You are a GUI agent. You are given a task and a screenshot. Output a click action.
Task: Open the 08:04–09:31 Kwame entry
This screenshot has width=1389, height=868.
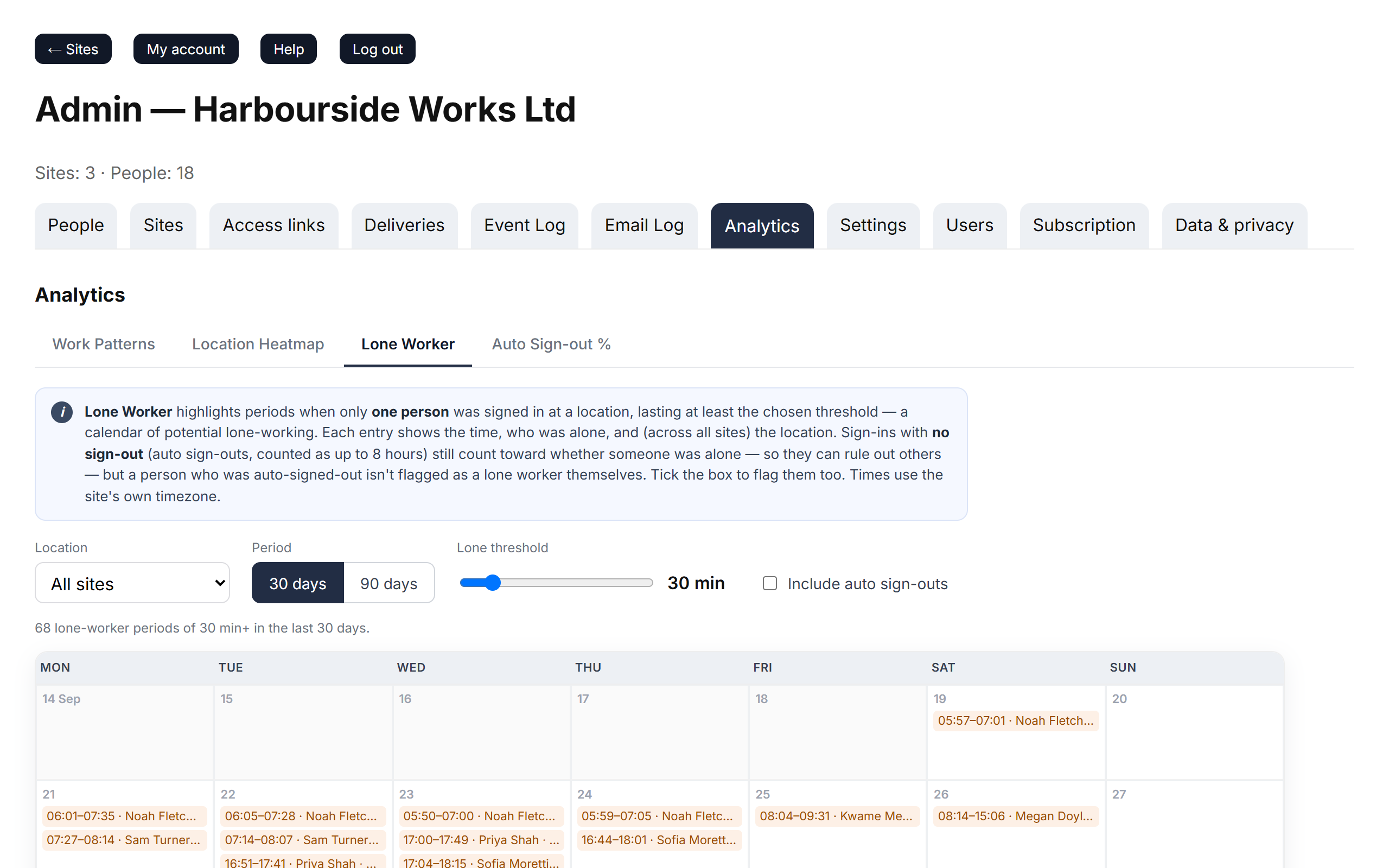[837, 816]
